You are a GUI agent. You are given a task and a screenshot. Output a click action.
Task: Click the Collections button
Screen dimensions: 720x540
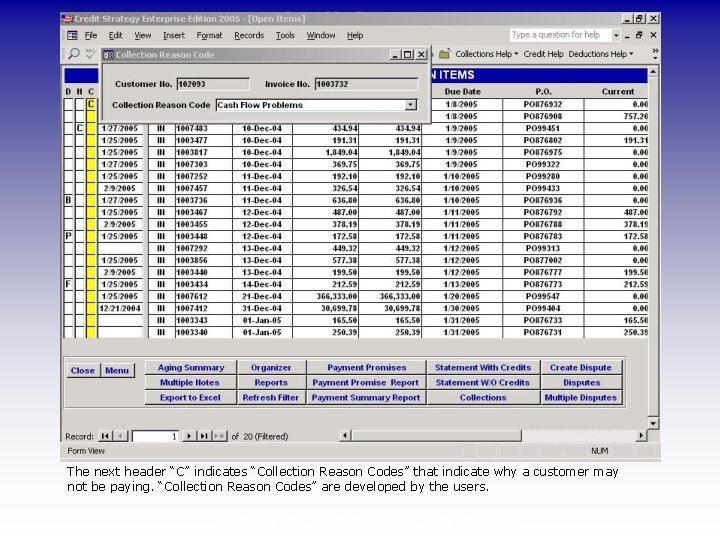483,398
